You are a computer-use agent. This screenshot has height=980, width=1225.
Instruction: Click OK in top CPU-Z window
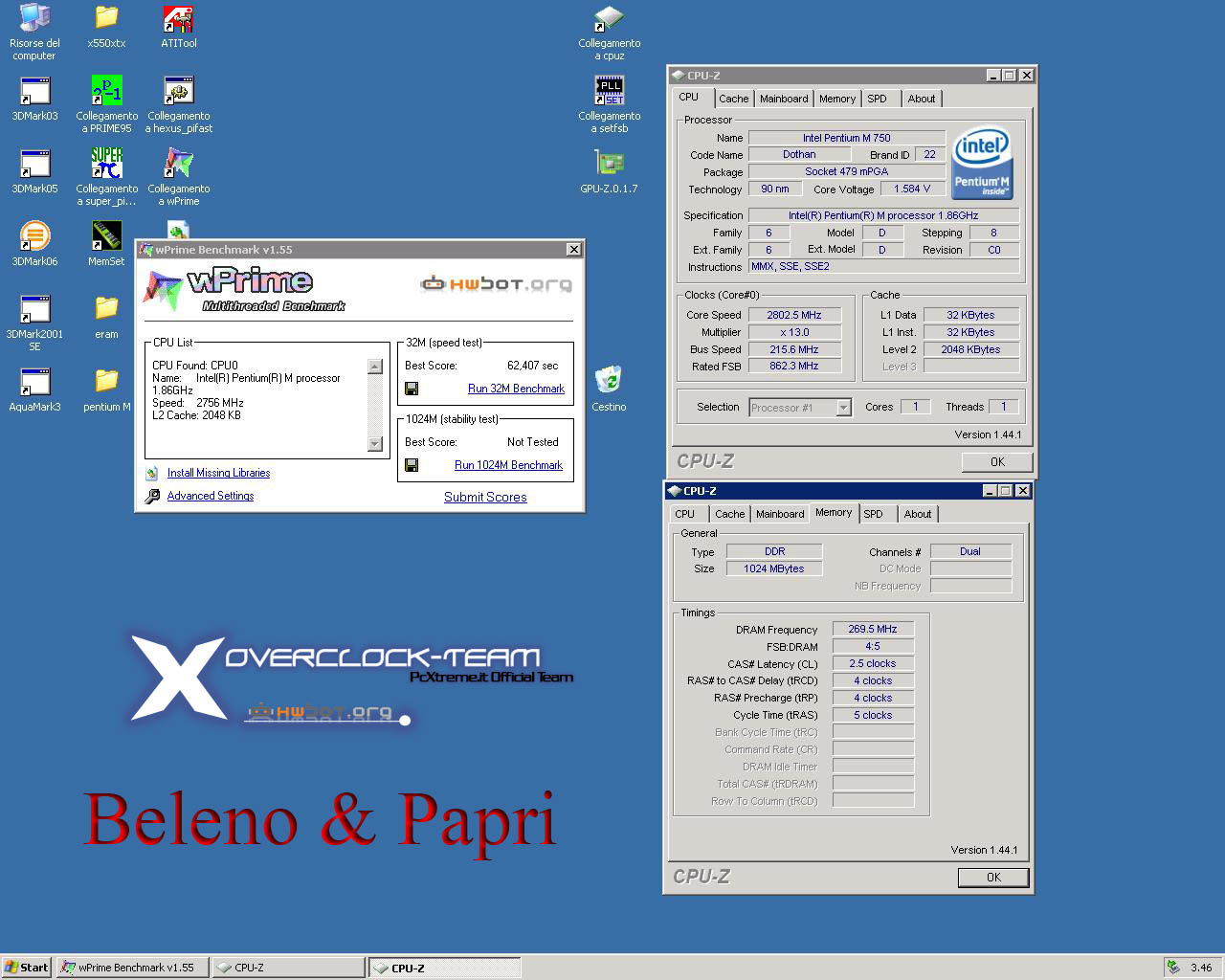click(x=997, y=461)
